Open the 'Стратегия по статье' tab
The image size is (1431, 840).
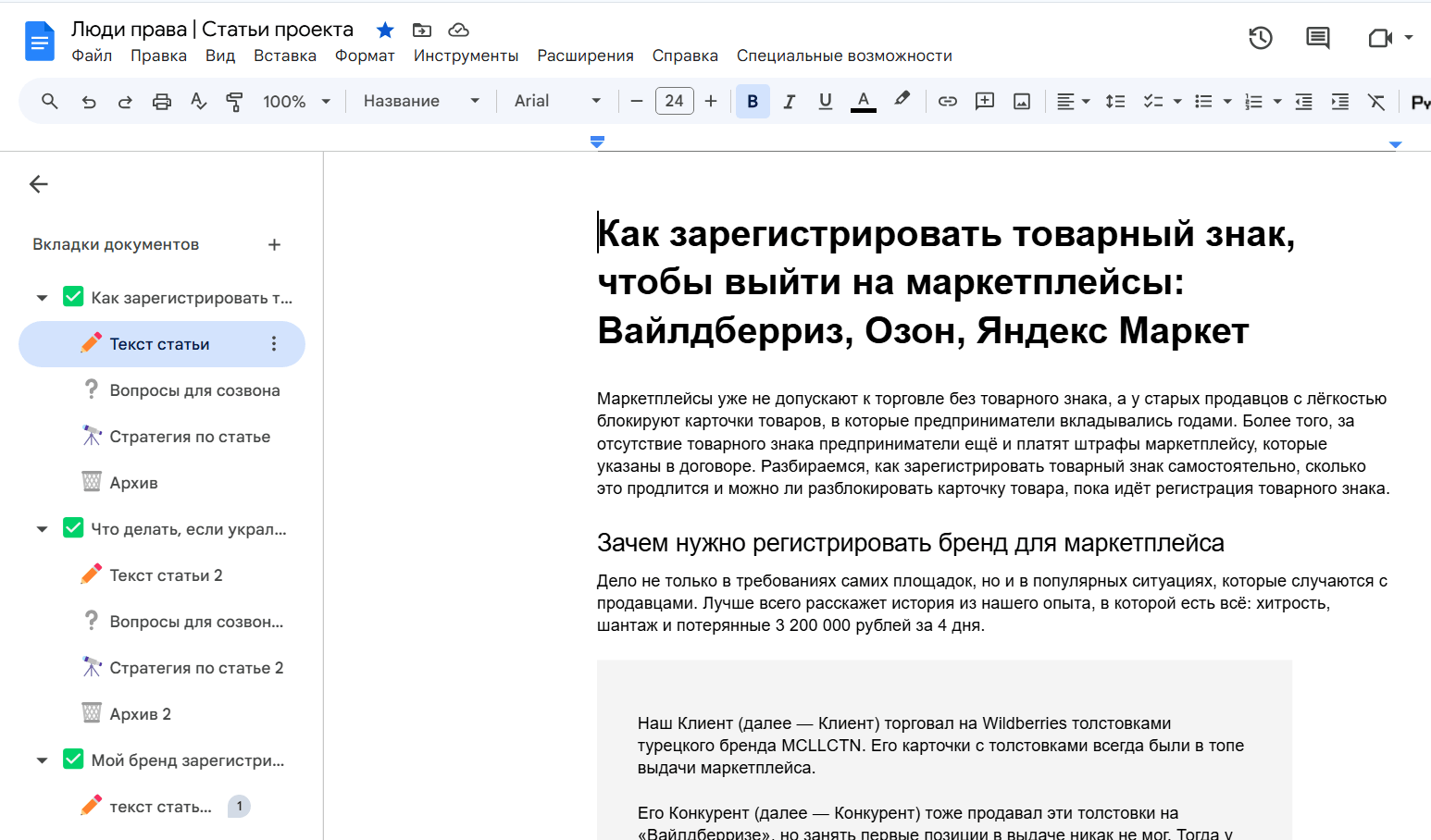click(190, 437)
